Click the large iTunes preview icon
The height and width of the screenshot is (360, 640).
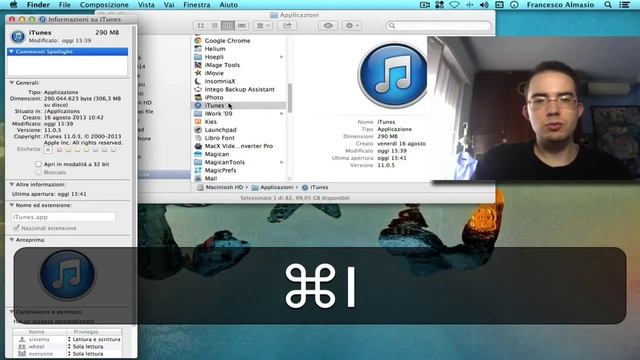coord(392,75)
